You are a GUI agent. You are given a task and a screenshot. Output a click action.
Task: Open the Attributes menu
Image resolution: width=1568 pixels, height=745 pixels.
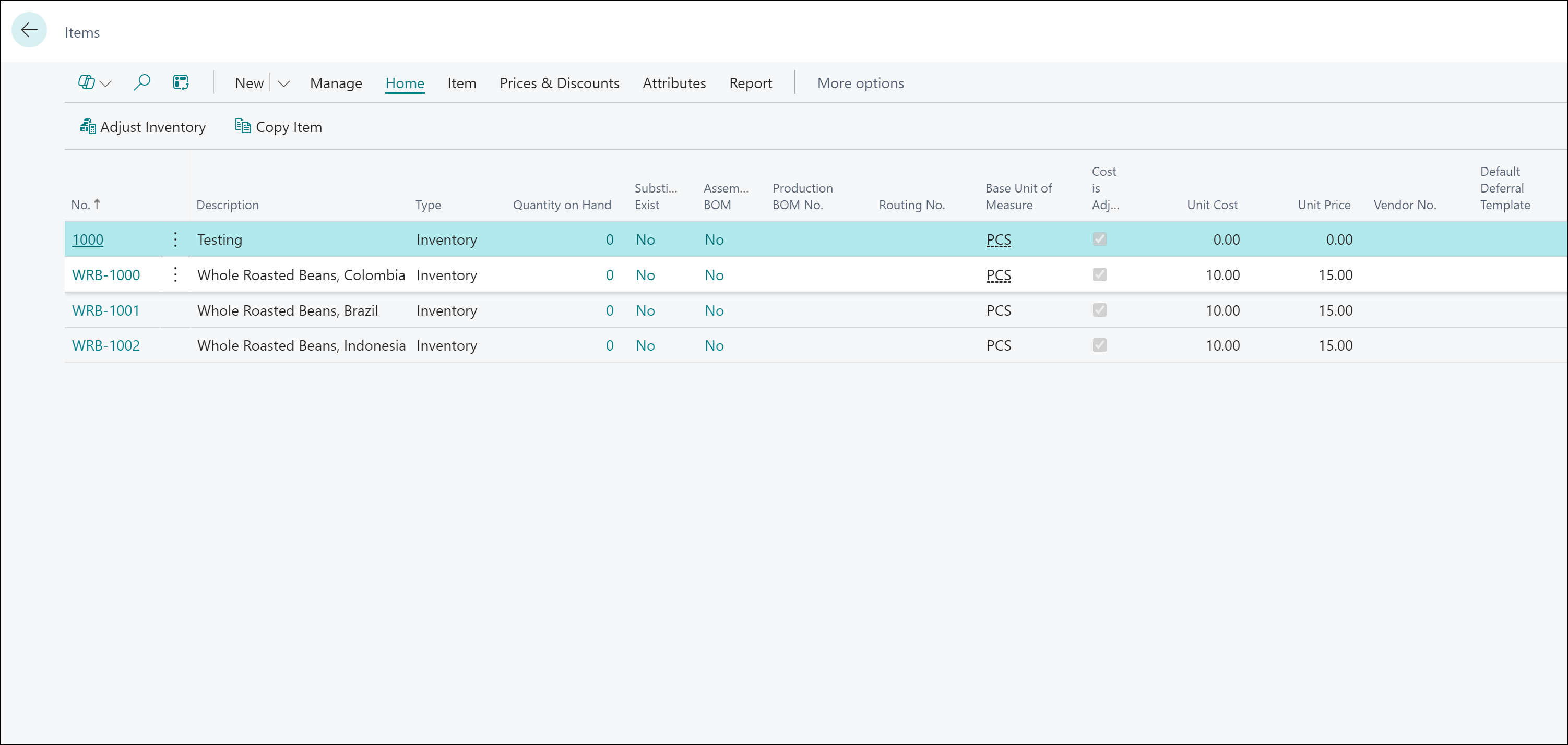674,83
